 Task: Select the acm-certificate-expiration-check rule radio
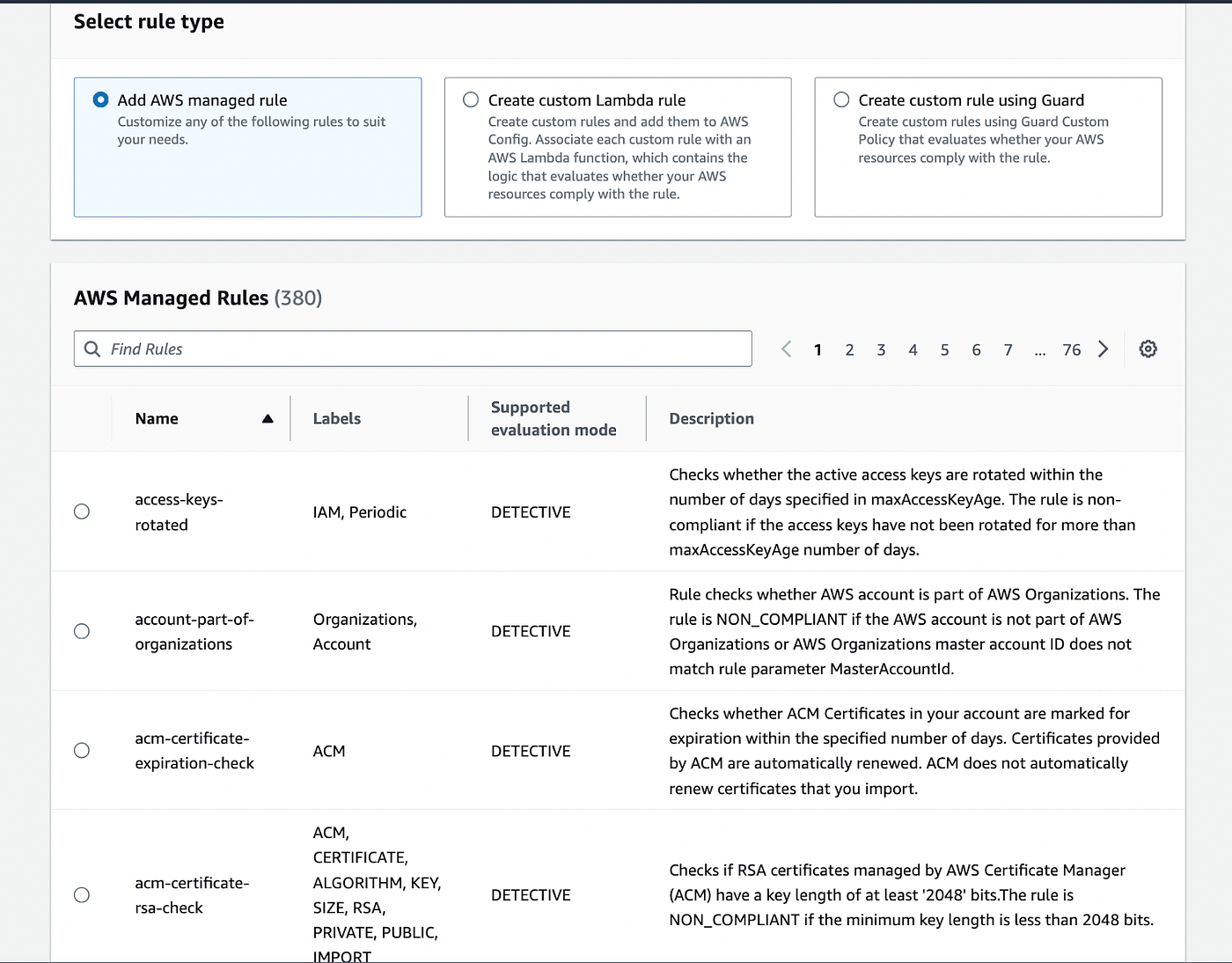[82, 750]
